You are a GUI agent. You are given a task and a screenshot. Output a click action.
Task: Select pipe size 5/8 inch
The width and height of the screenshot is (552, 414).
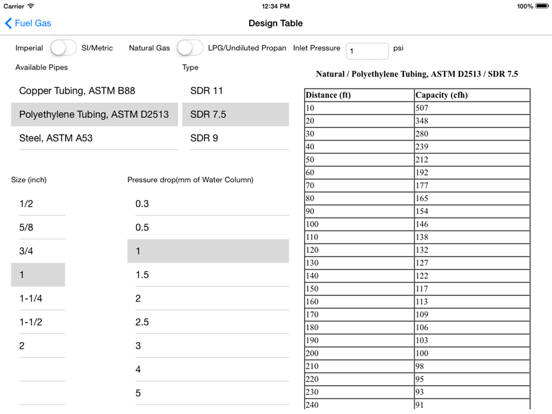pos(38,227)
